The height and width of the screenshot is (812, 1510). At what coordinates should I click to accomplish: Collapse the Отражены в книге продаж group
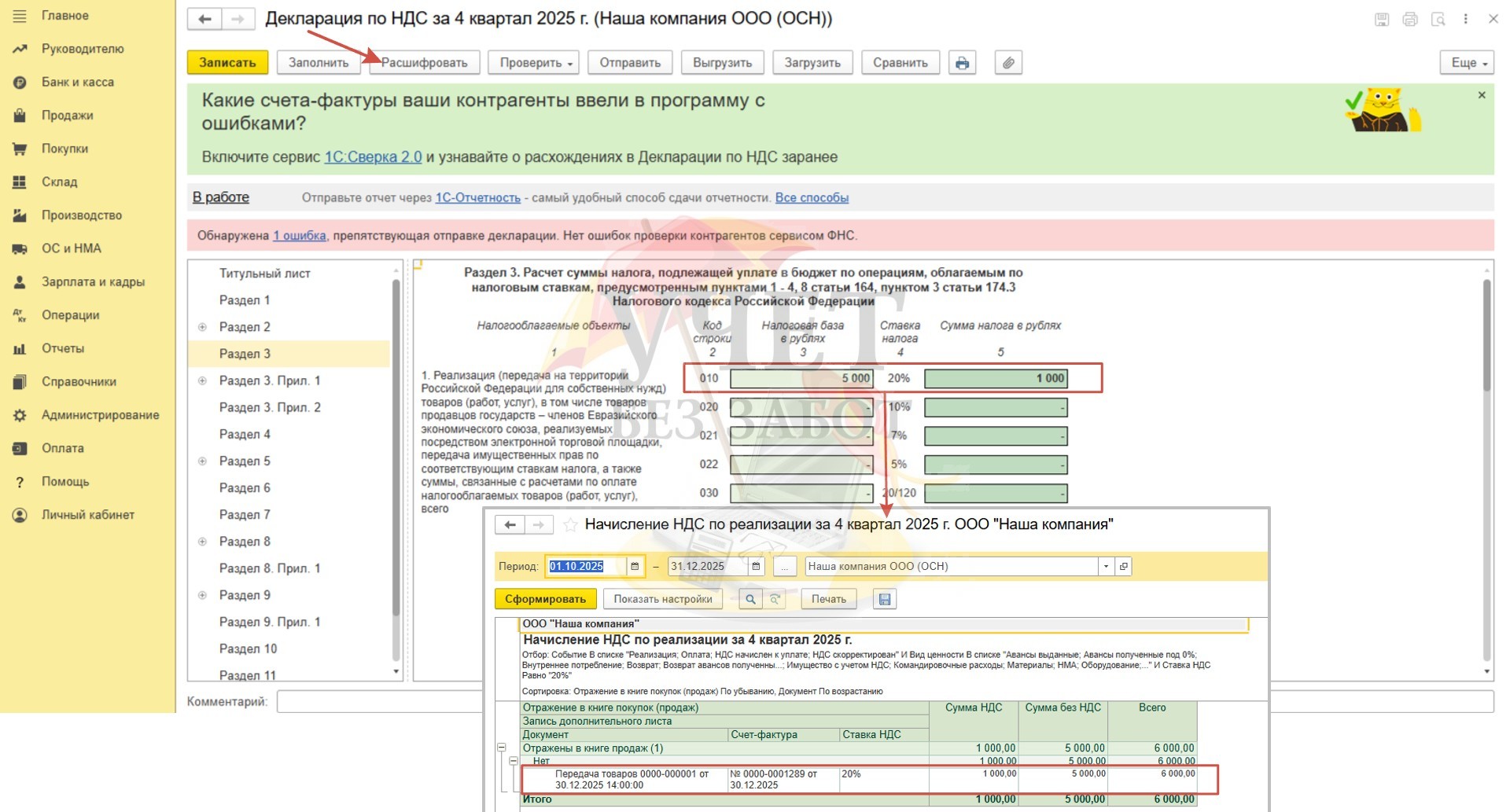pos(502,748)
